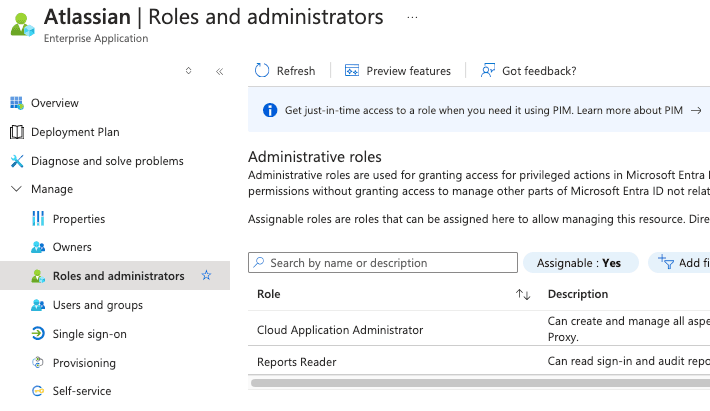Click the blue info icon in banner
Screen dimensions: 710x411
coord(270,110)
